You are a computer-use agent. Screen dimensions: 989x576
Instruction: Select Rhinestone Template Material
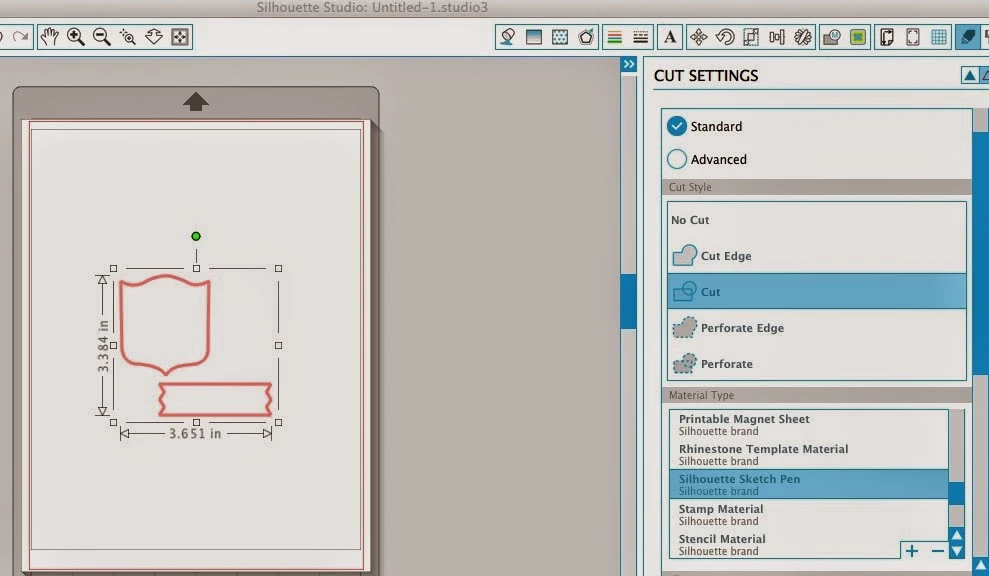(809, 454)
